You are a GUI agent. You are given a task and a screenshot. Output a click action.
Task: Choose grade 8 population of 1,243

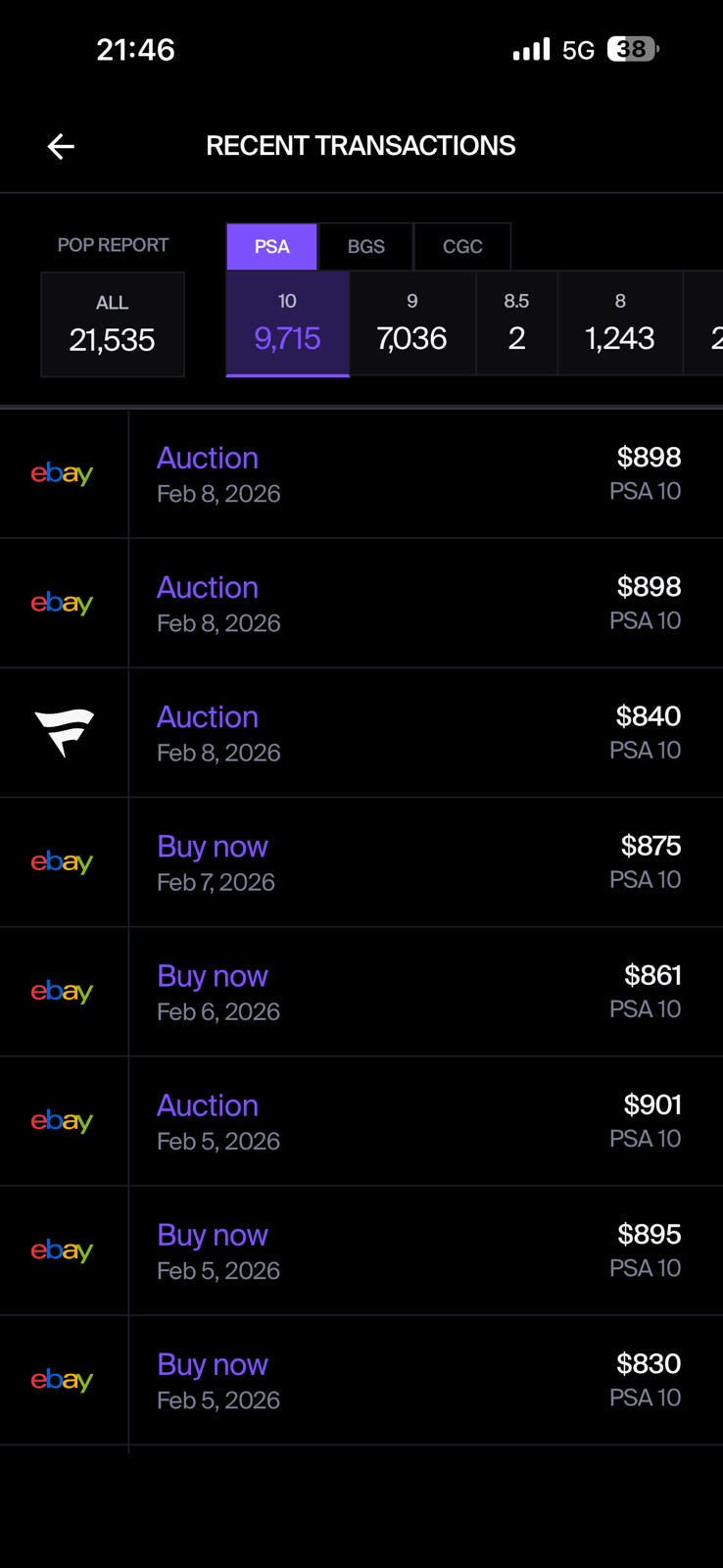(x=619, y=324)
